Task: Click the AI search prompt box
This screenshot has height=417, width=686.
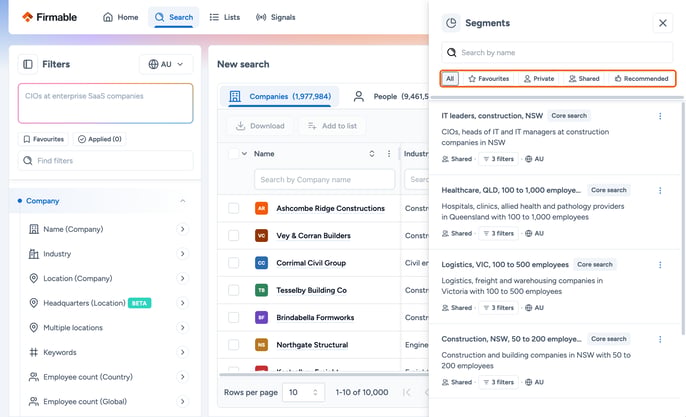Action: point(105,103)
